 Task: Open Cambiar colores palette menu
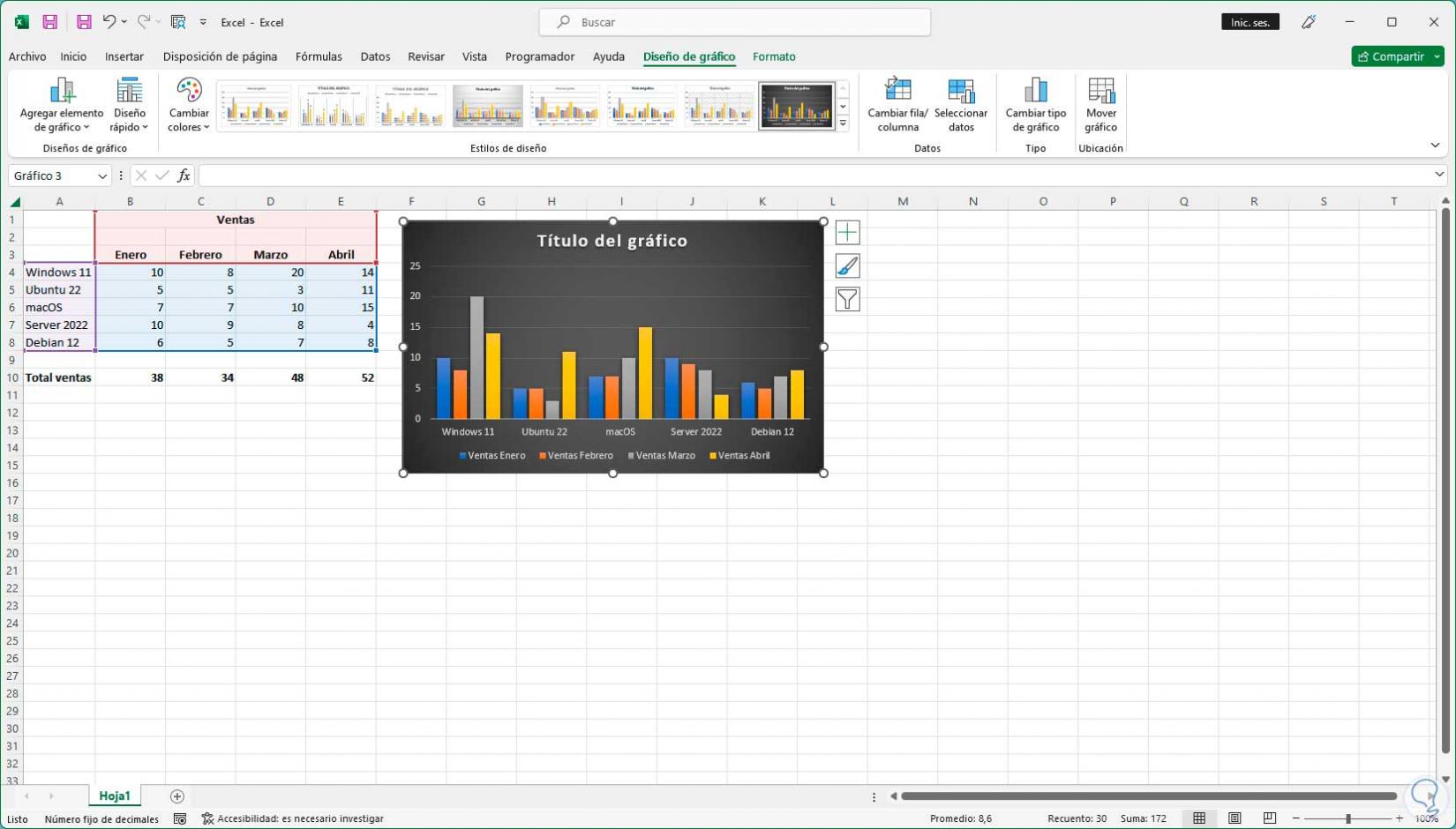pos(189,105)
